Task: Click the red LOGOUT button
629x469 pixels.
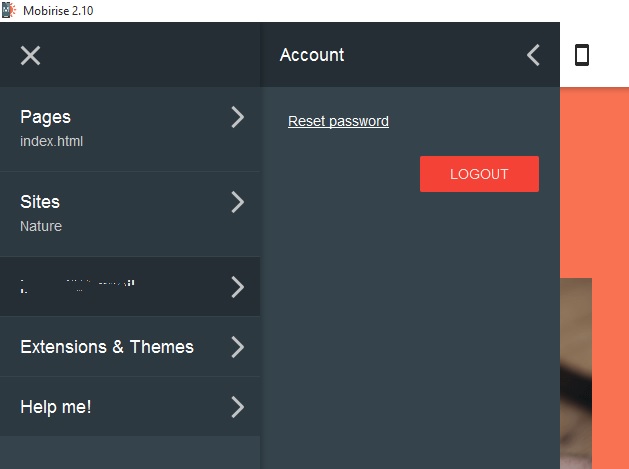Action: tap(479, 174)
